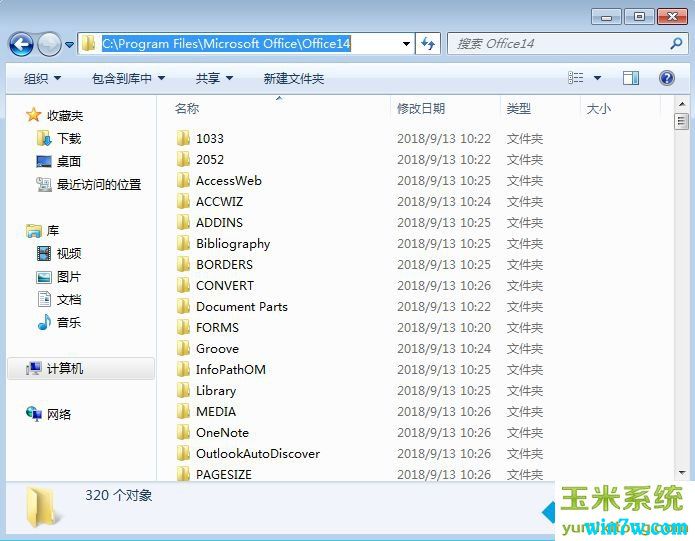Toggle the preview pane icon

pos(631,78)
